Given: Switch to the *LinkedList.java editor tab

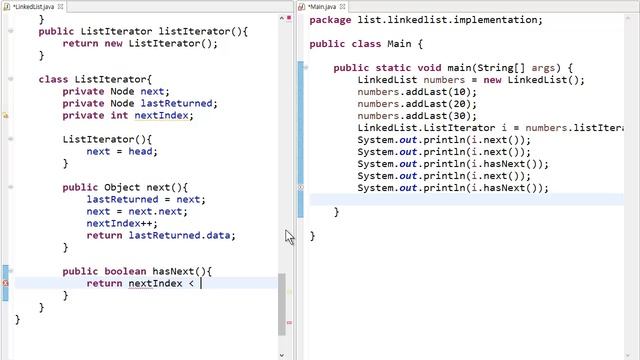Looking at the screenshot, I should pyautogui.click(x=33, y=7).
